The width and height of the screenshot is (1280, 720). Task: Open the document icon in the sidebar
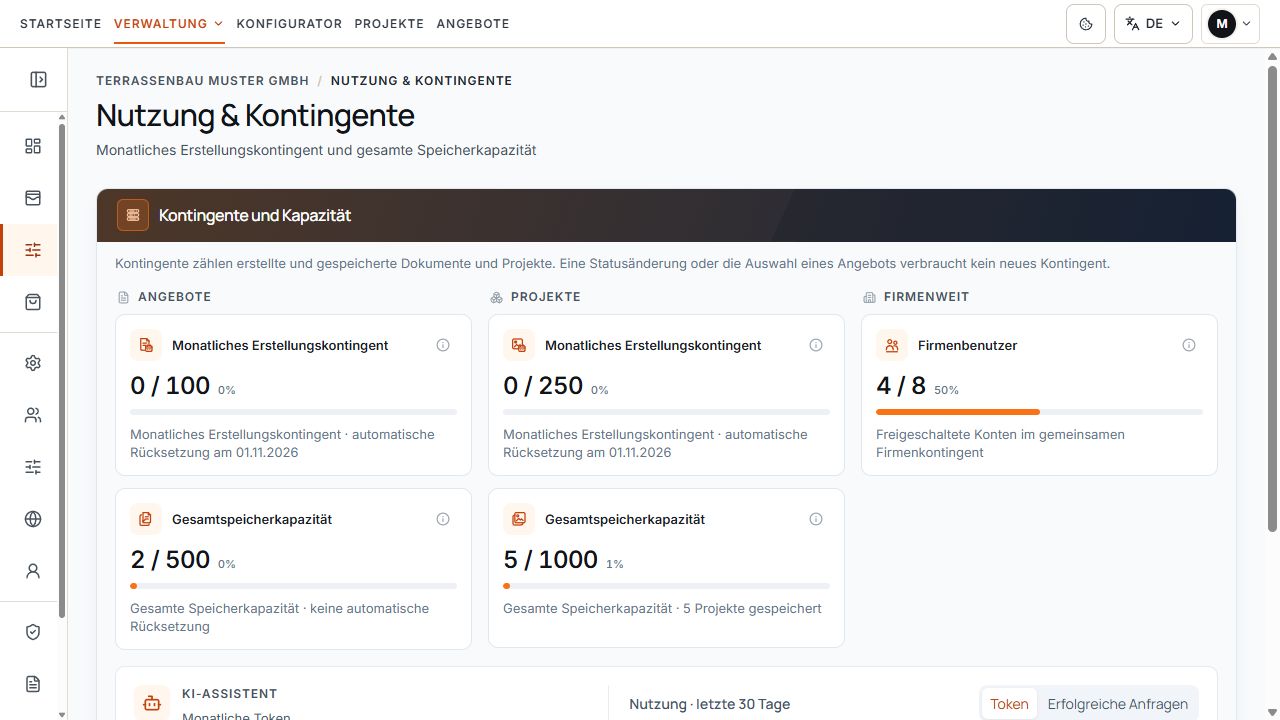pos(33,684)
